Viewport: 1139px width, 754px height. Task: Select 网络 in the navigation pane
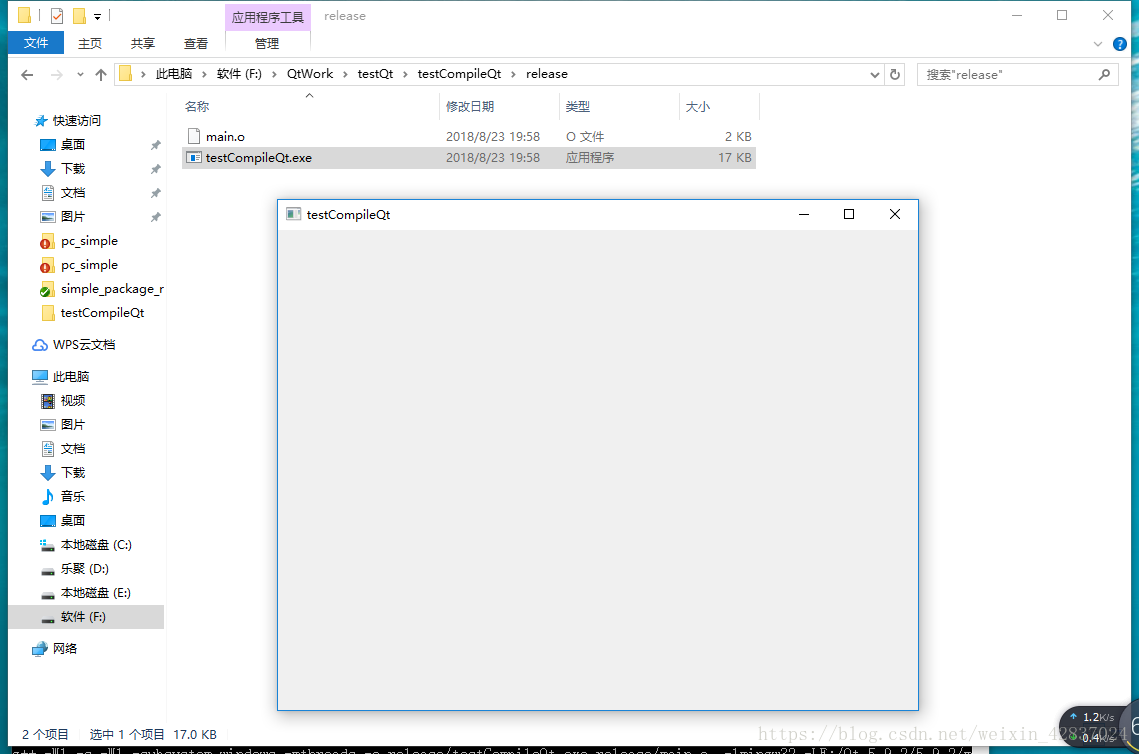64,649
